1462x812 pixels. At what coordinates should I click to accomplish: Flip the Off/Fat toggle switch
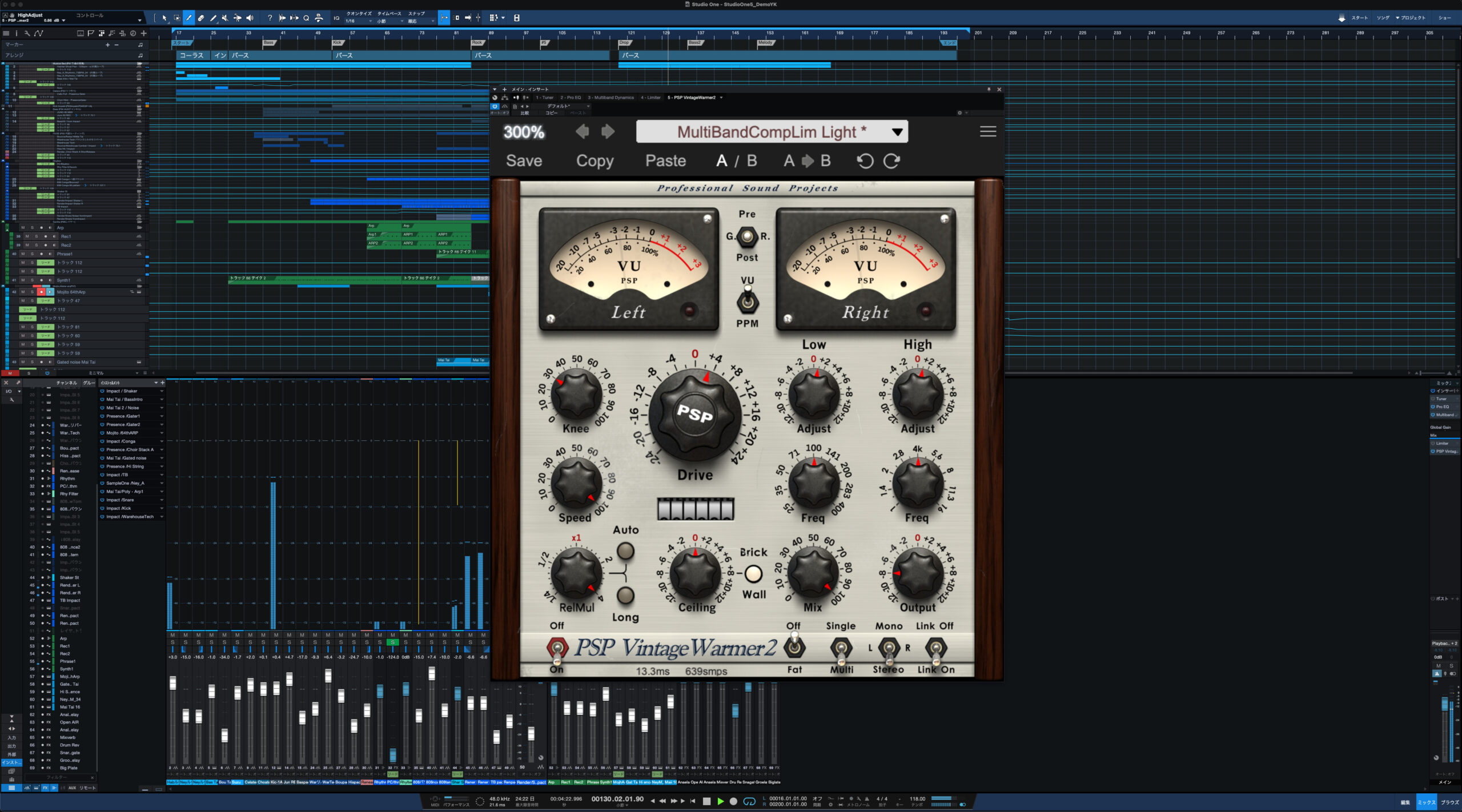[x=794, y=645]
